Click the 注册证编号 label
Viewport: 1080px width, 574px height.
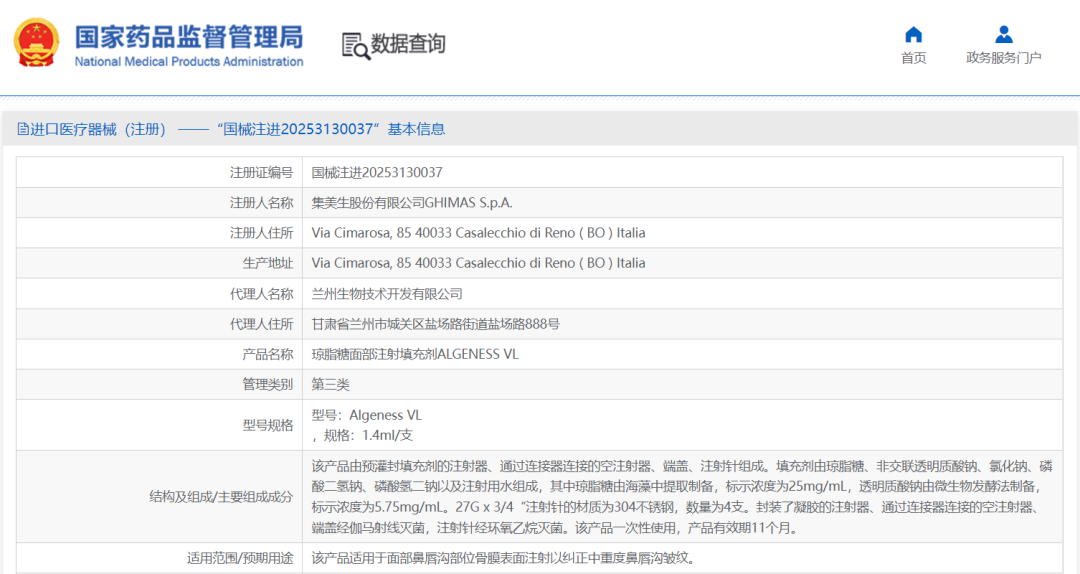coord(262,172)
